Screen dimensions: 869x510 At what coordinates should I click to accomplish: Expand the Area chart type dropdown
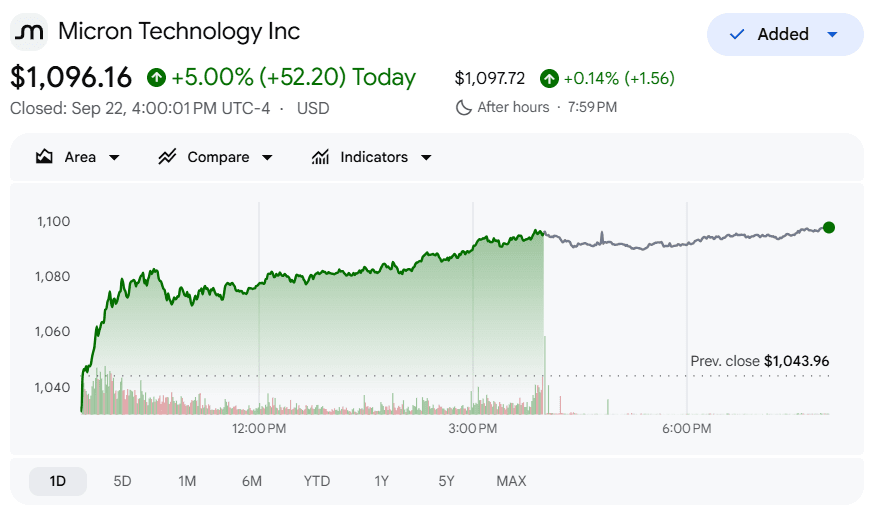coord(114,157)
